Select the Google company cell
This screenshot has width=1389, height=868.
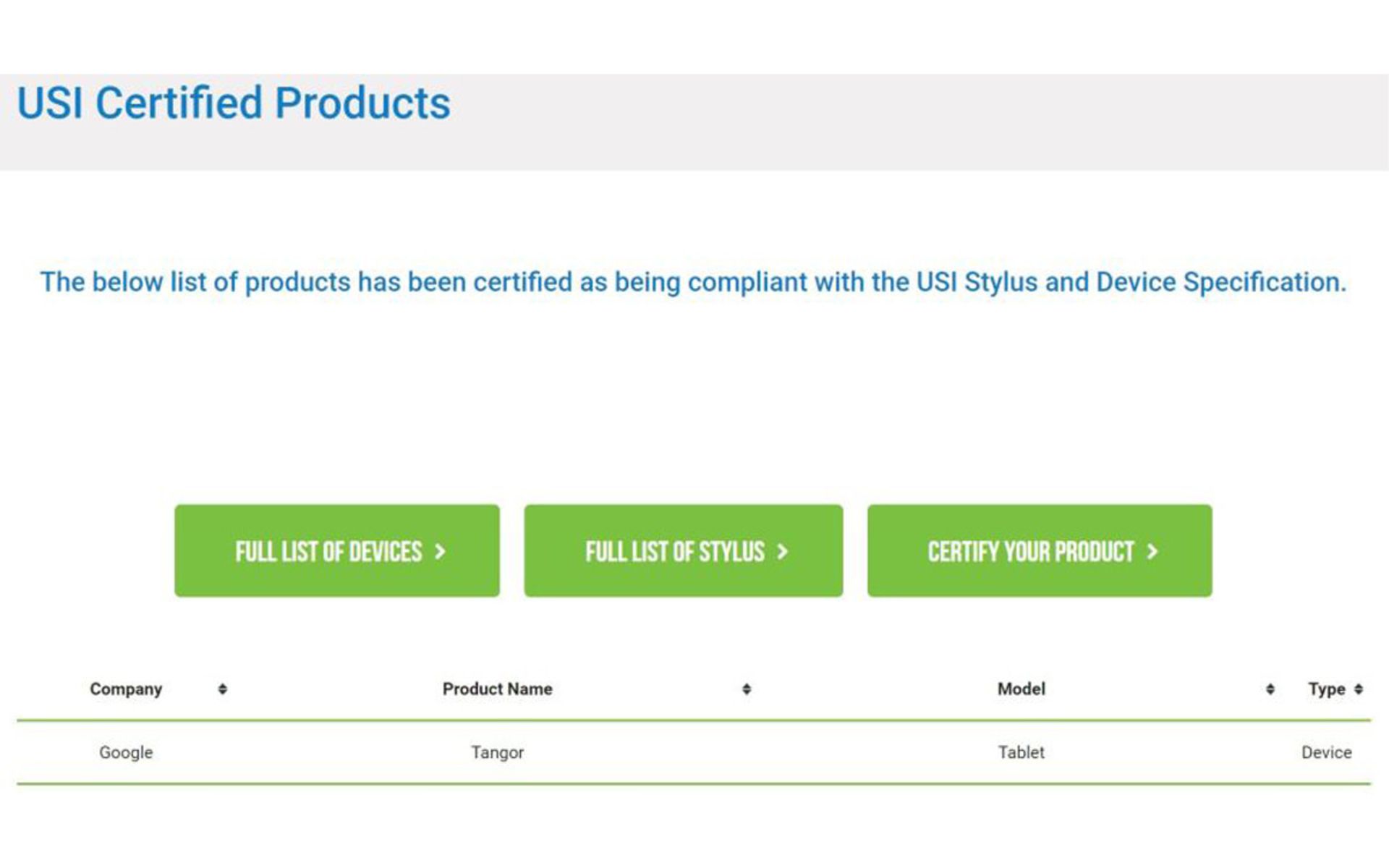[x=126, y=752]
